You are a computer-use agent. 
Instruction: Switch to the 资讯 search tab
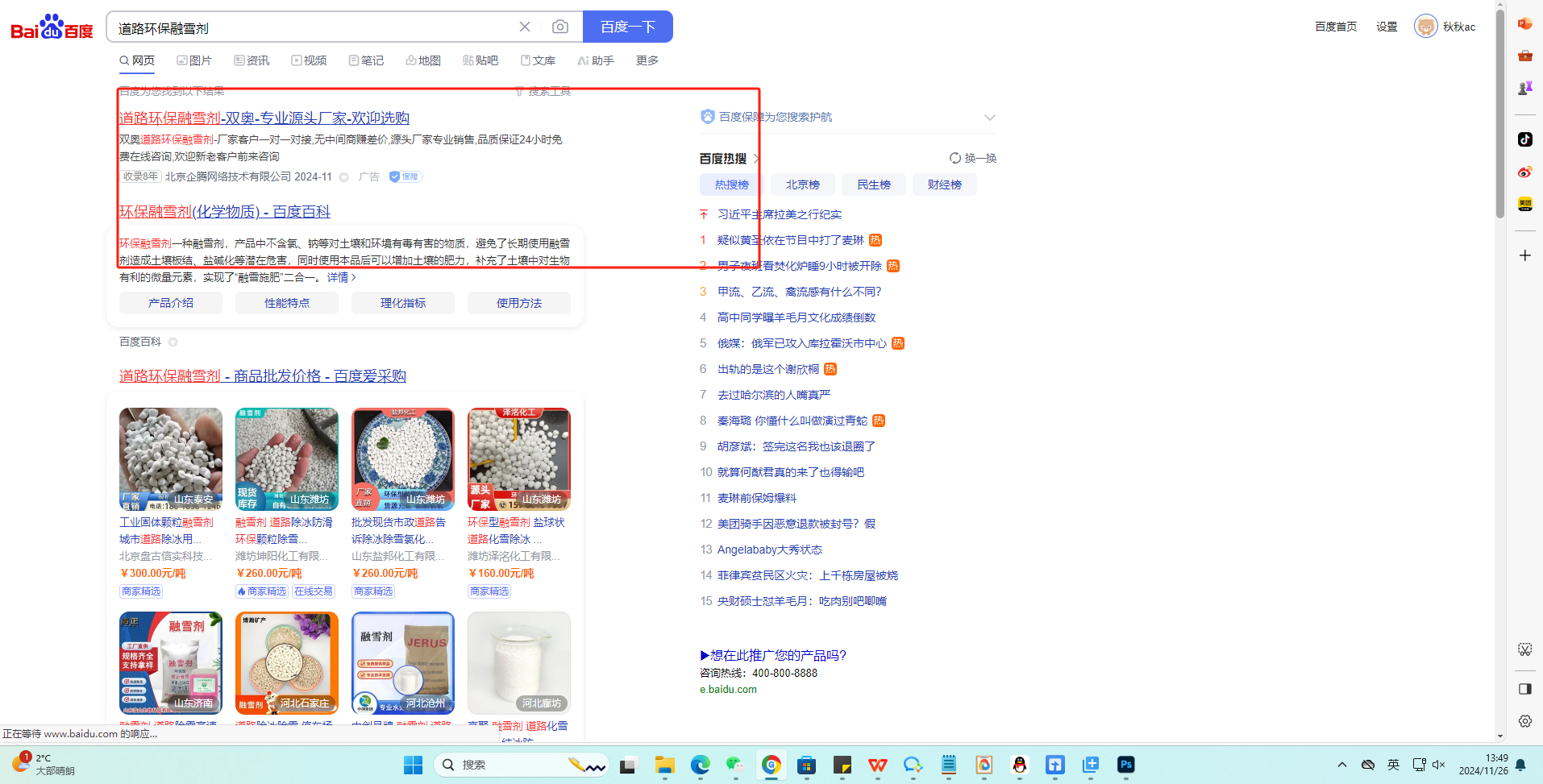point(252,60)
